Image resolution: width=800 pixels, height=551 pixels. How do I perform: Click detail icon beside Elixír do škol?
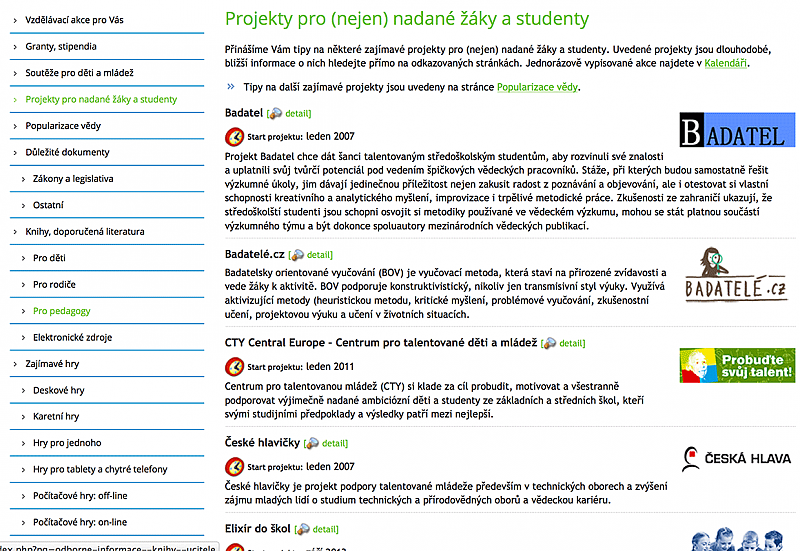point(302,529)
